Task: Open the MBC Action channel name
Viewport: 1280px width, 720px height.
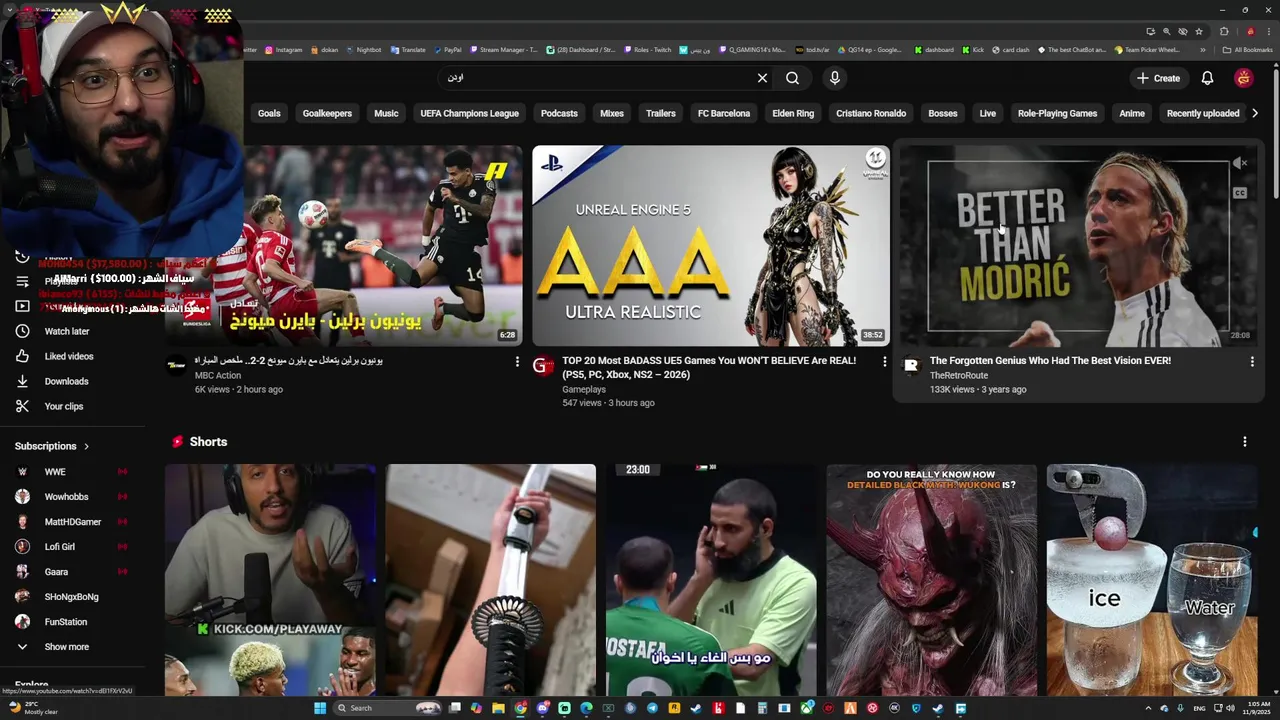Action: click(x=217, y=376)
